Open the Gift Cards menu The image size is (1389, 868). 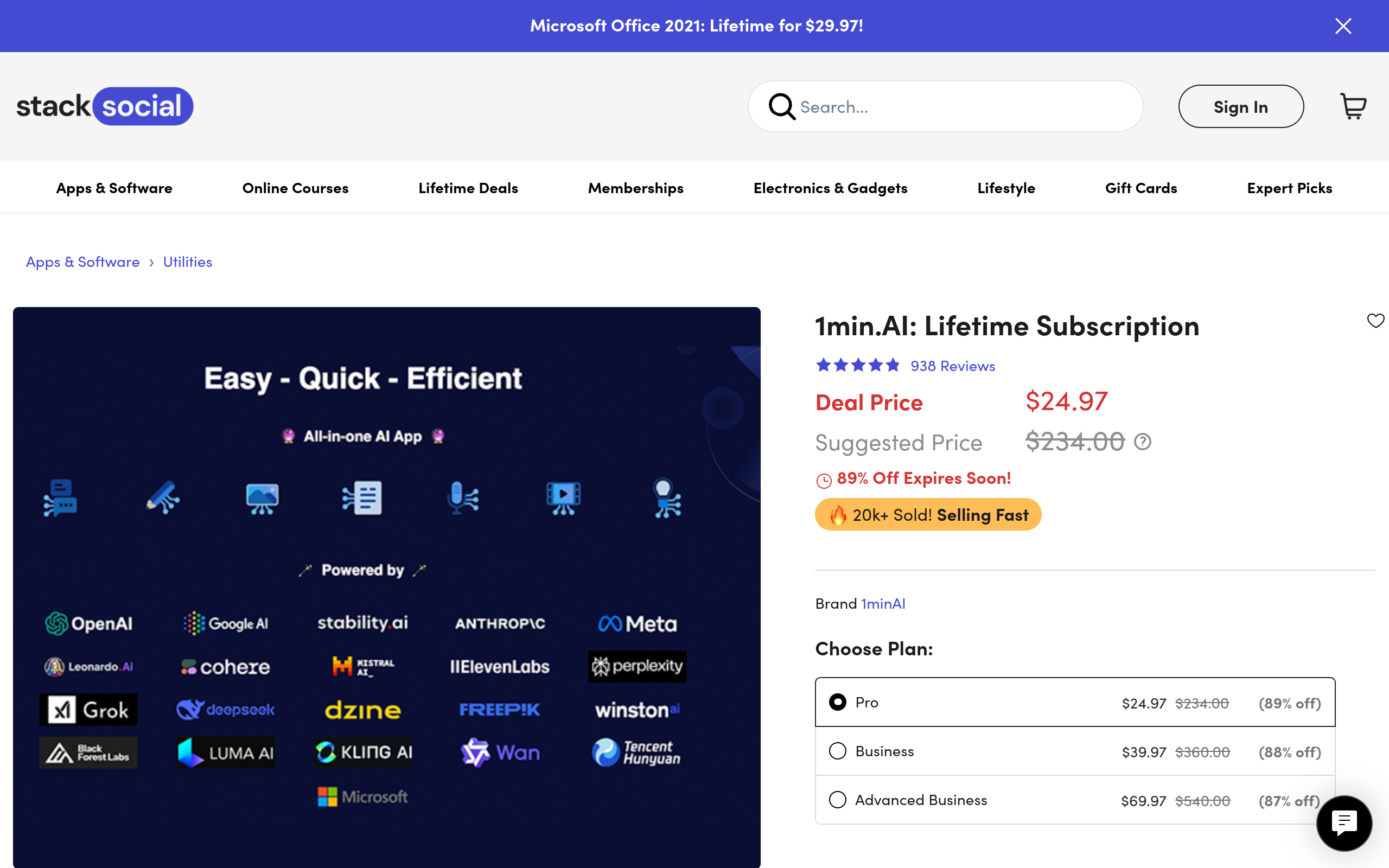1141,188
